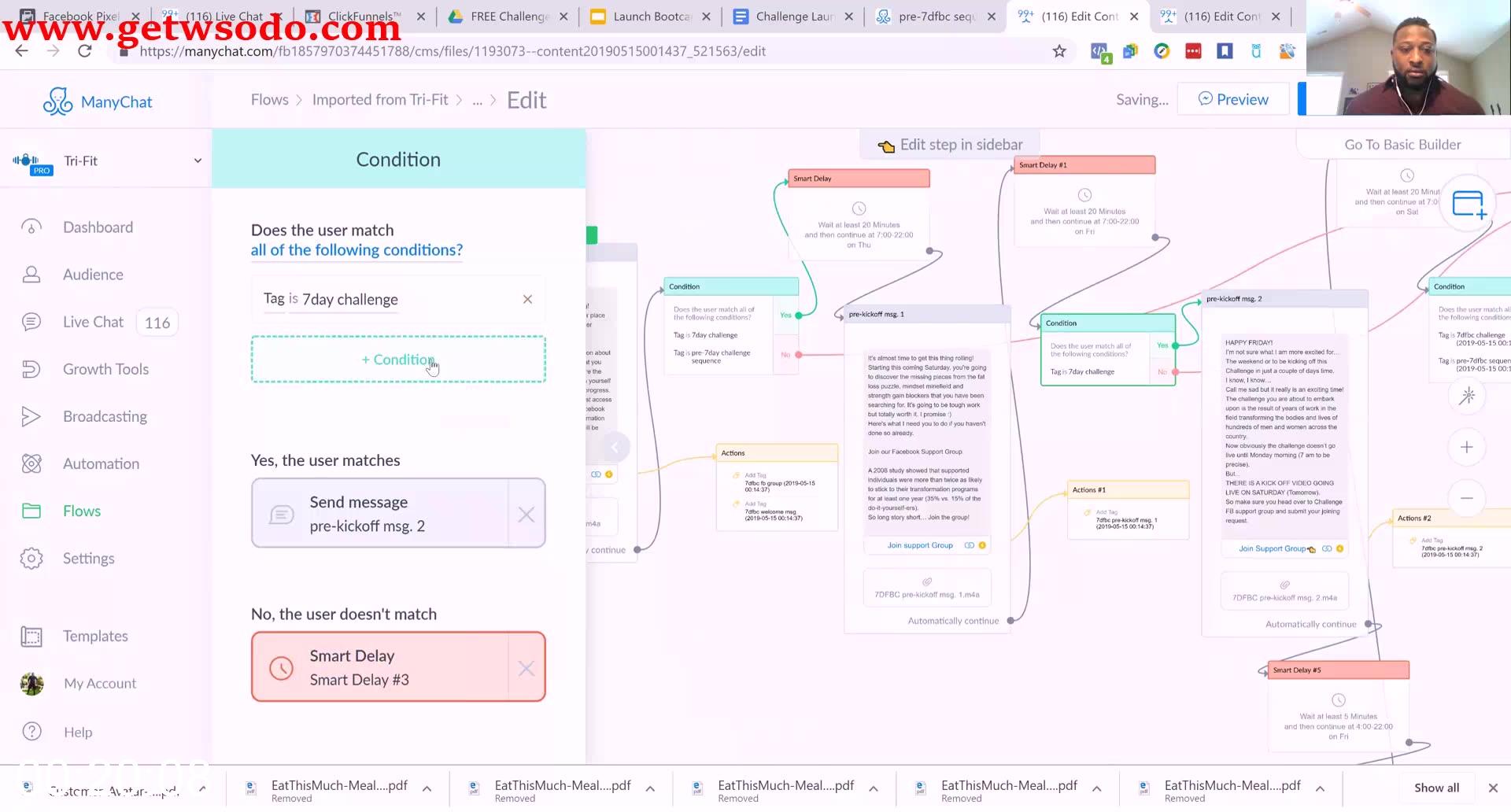This screenshot has height=812, width=1511.
Task: Open My Account avatar
Action: click(x=31, y=684)
